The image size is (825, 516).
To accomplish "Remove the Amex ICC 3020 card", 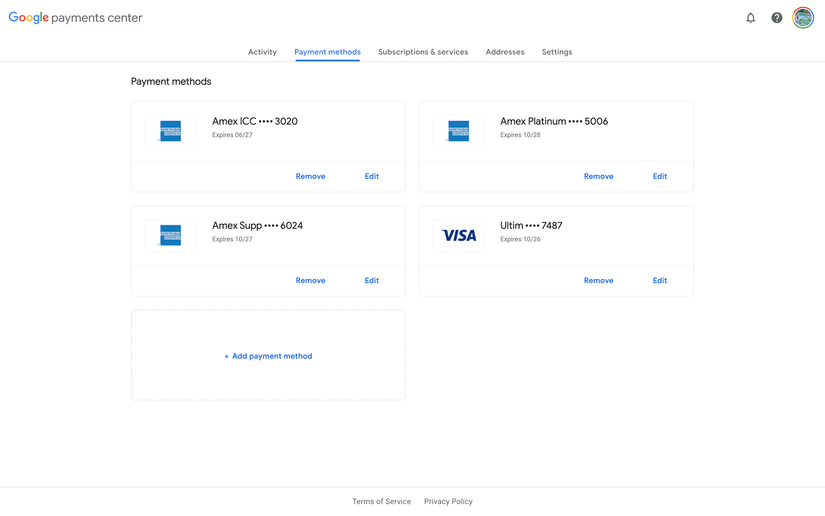I will click(x=310, y=176).
